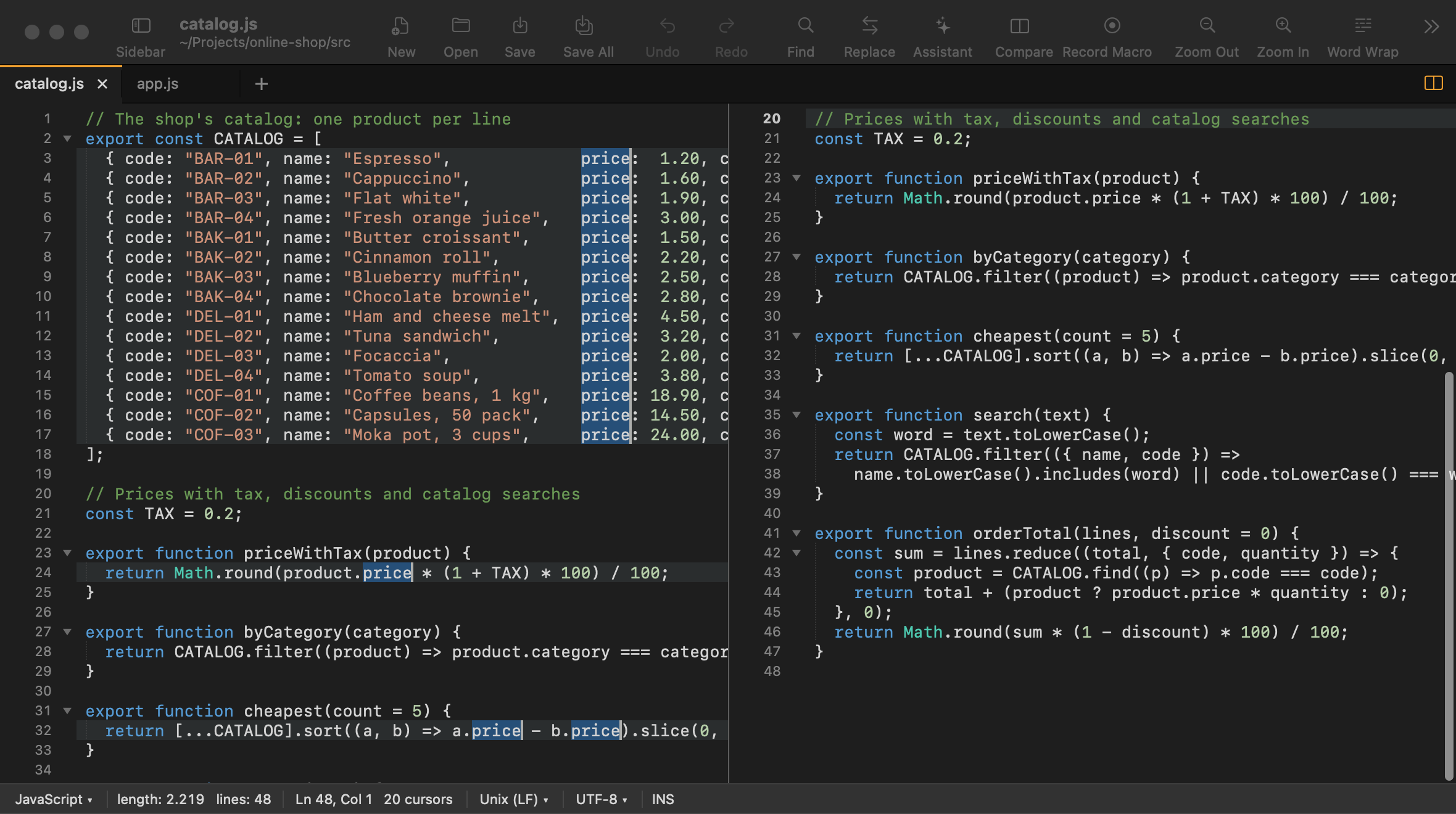Click line number 18 in left gutter
The height and width of the screenshot is (814, 1456).
(x=43, y=454)
